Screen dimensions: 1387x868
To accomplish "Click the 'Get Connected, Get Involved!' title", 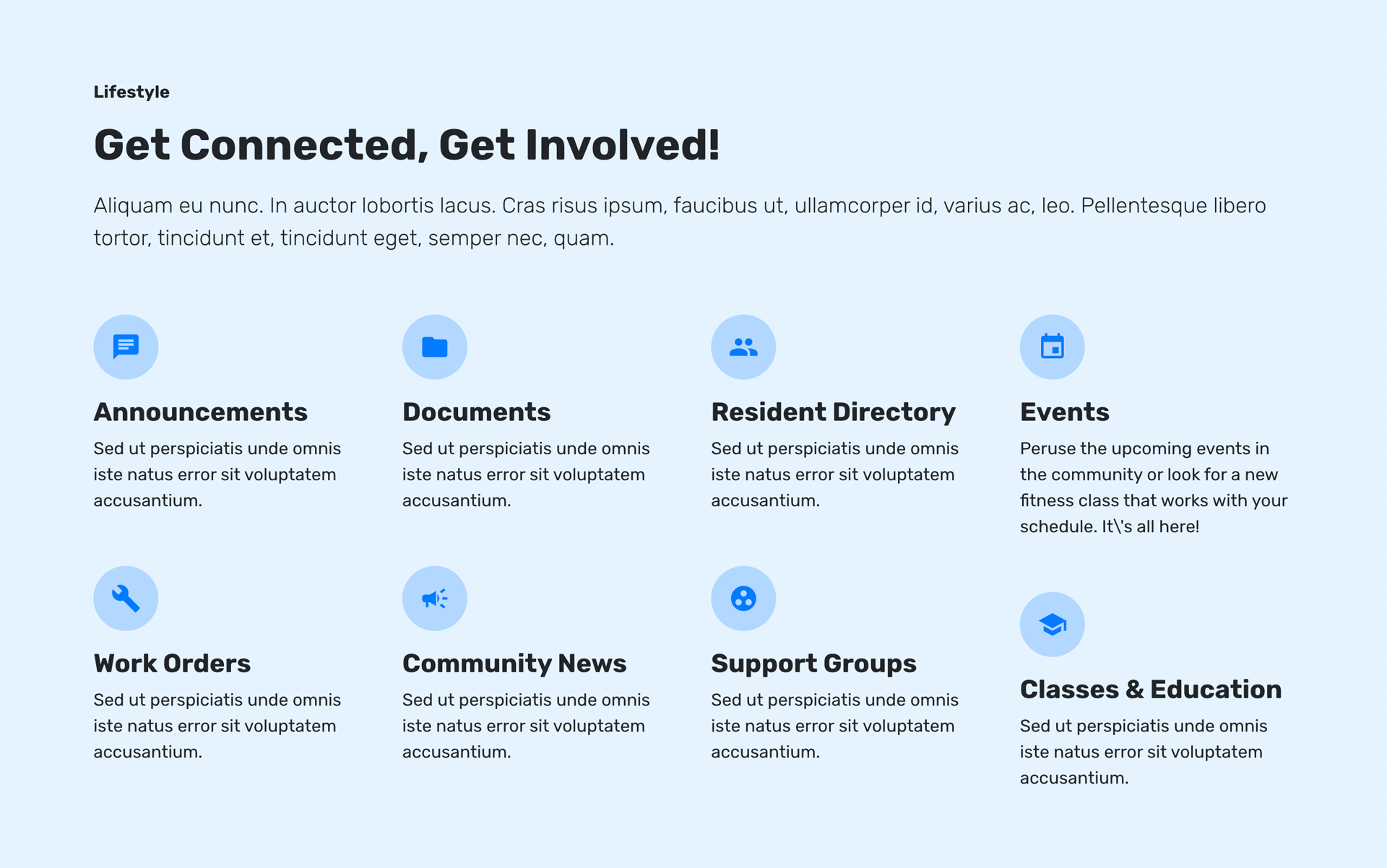I will pos(407,144).
